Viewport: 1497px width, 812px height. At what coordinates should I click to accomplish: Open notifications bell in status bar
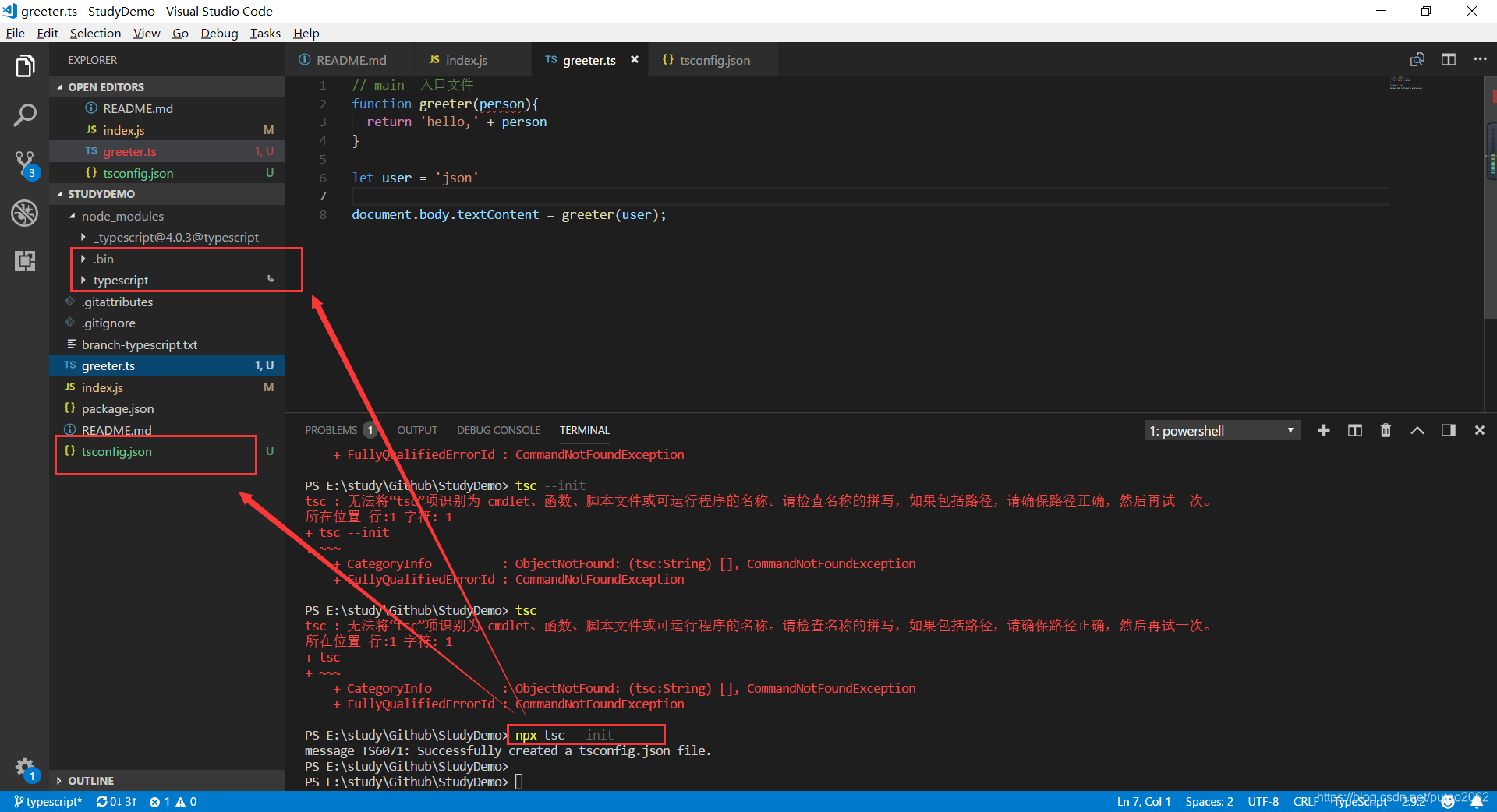1477,801
